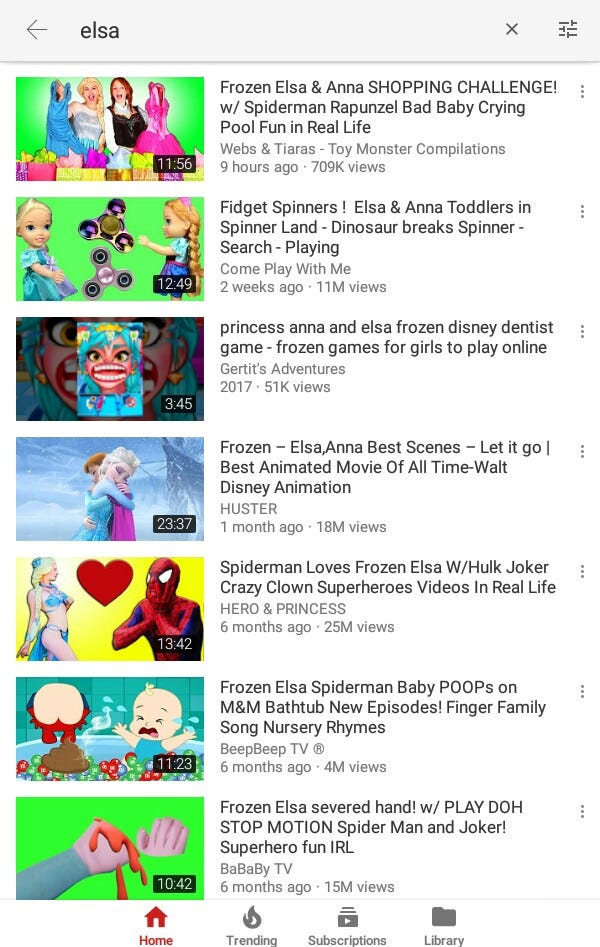The height and width of the screenshot is (947, 600).
Task: Open the 23:37 Frozen Best Scenes thumbnail
Action: [110, 489]
